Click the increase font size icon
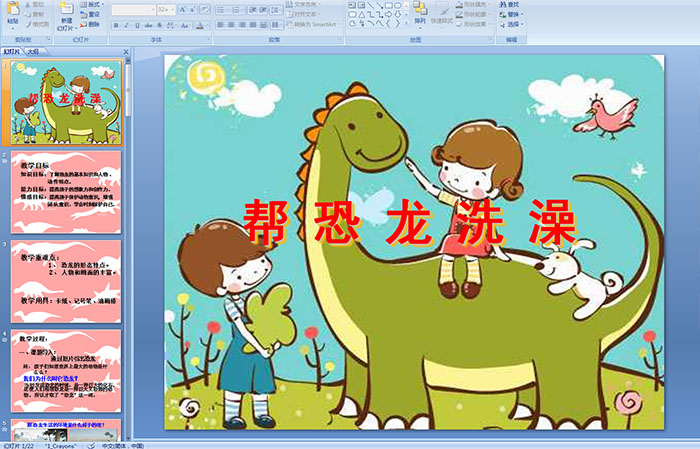This screenshot has height=449, width=700. tap(179, 9)
